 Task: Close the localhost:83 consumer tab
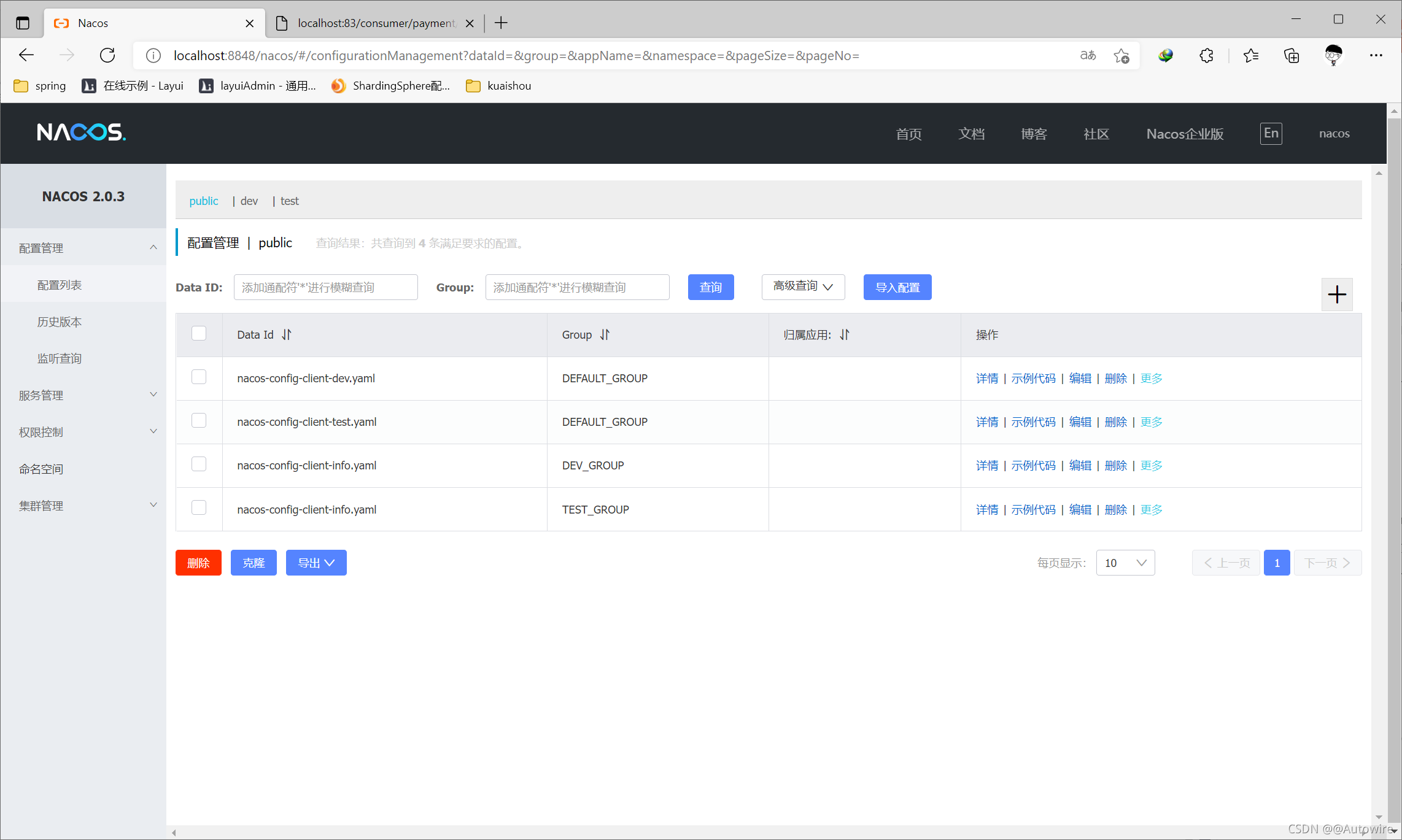pyautogui.click(x=470, y=23)
